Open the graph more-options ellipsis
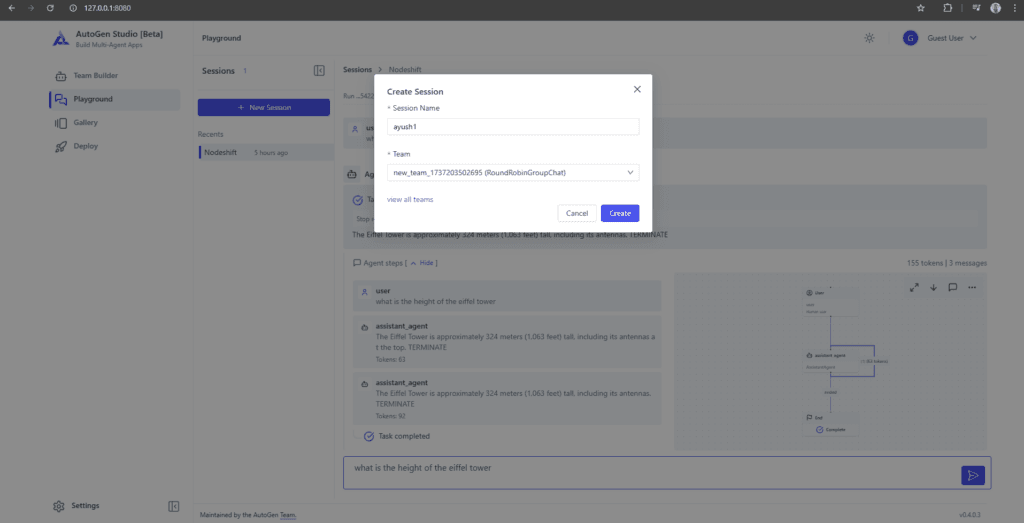 (x=972, y=287)
